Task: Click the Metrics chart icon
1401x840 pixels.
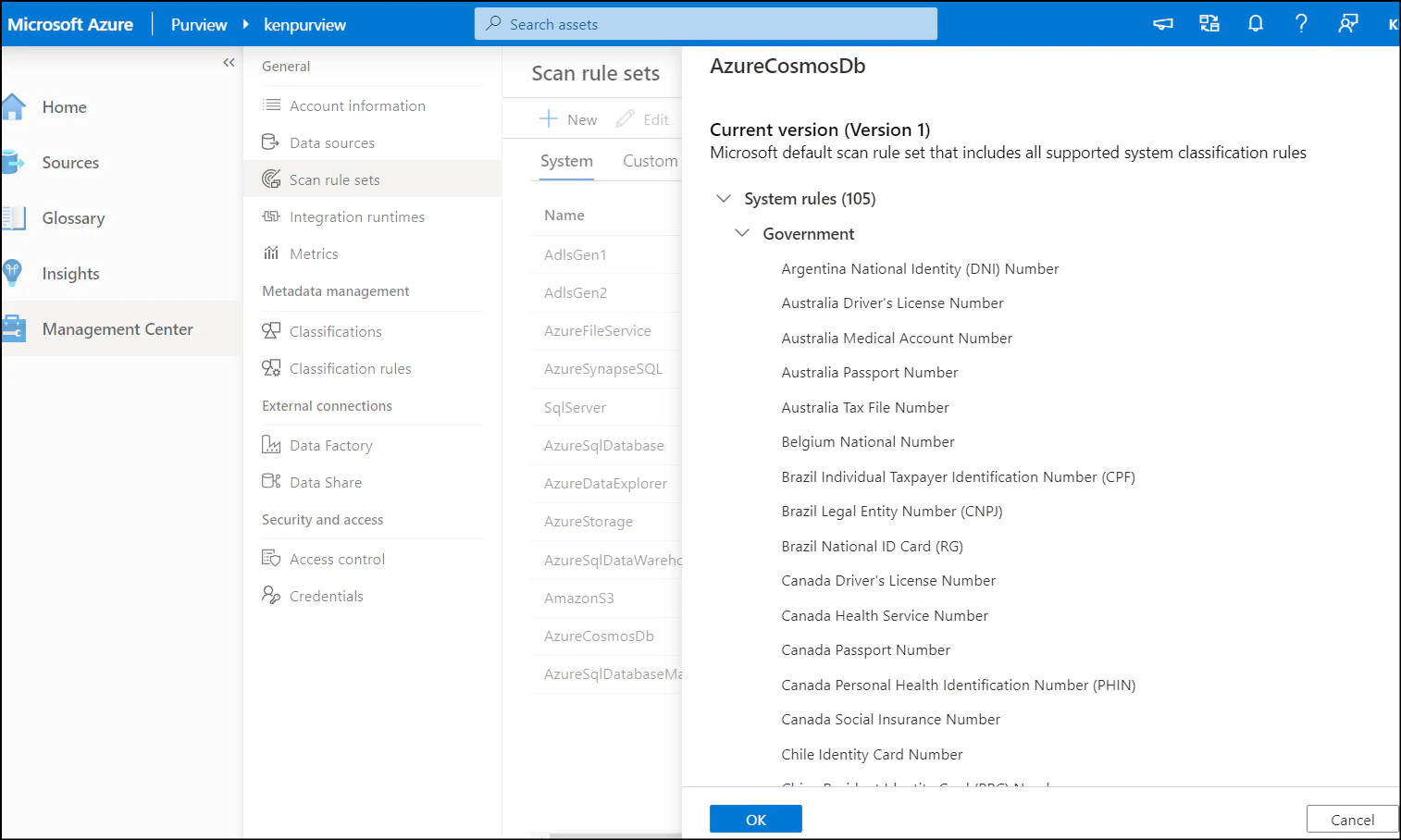Action: 271,253
